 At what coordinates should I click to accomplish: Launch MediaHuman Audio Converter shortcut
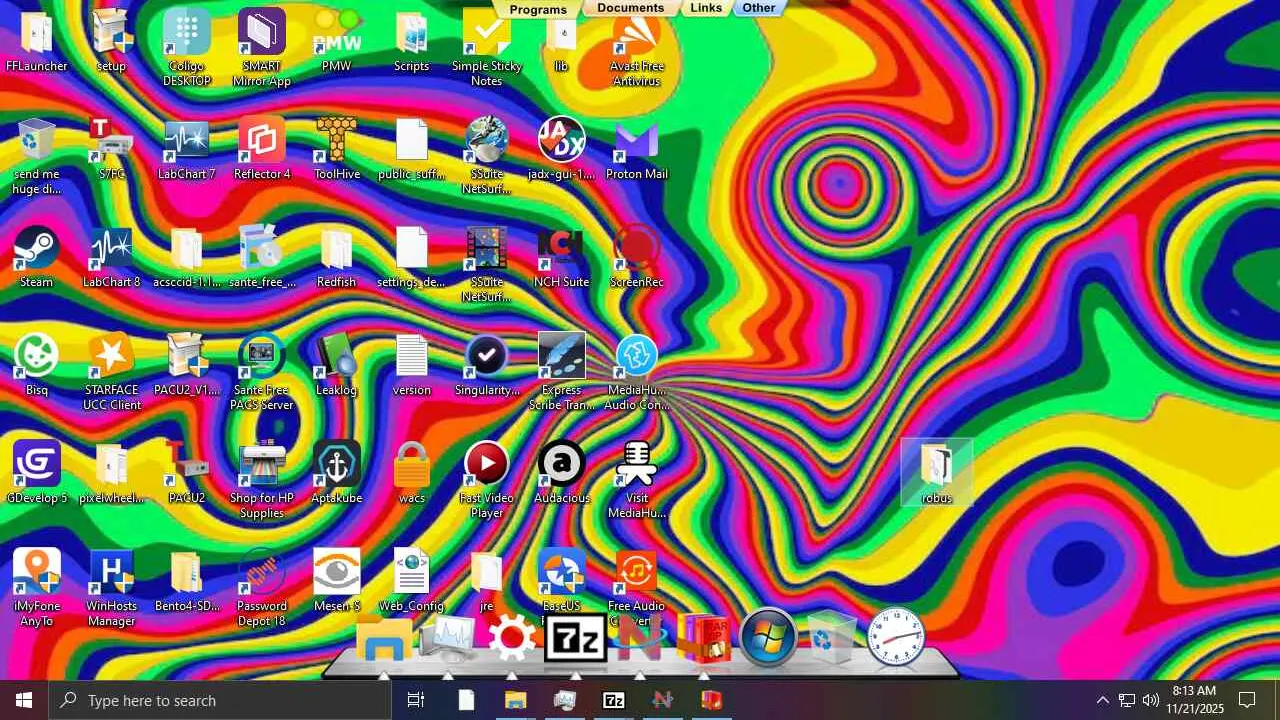pos(637,372)
